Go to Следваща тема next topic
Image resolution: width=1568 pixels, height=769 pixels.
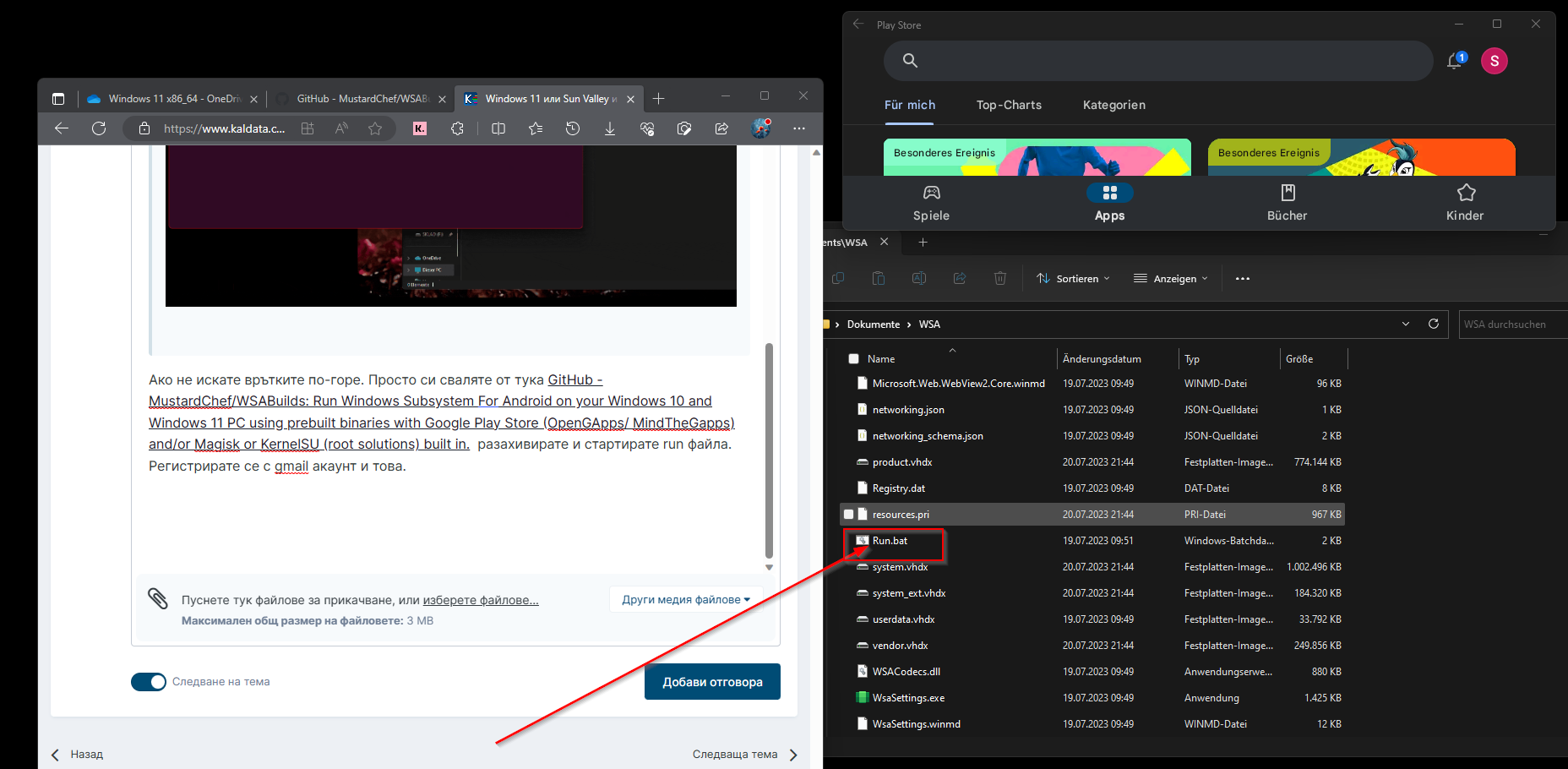coord(746,755)
